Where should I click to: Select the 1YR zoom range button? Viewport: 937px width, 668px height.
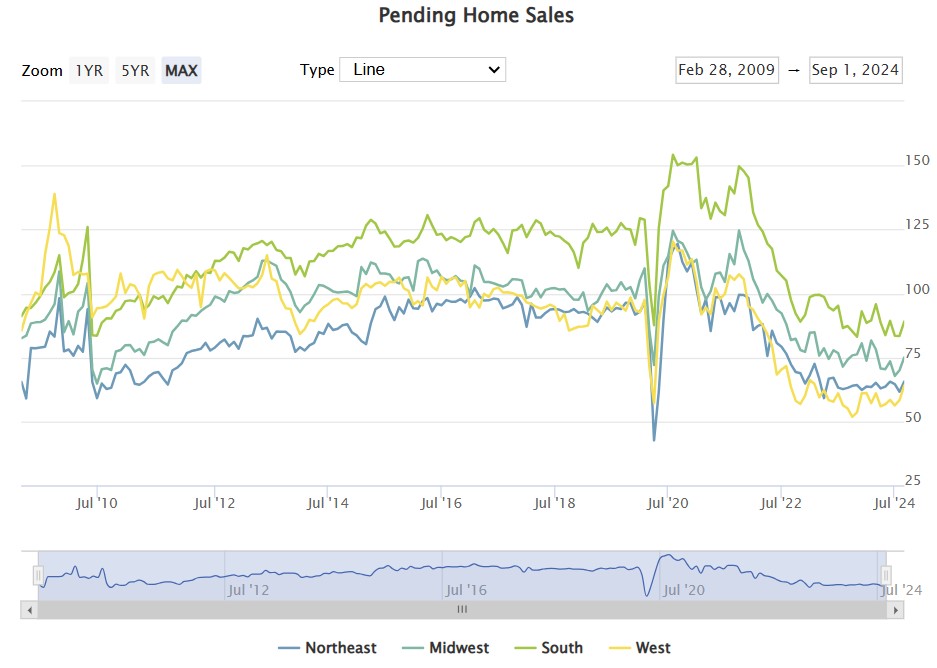coord(88,70)
